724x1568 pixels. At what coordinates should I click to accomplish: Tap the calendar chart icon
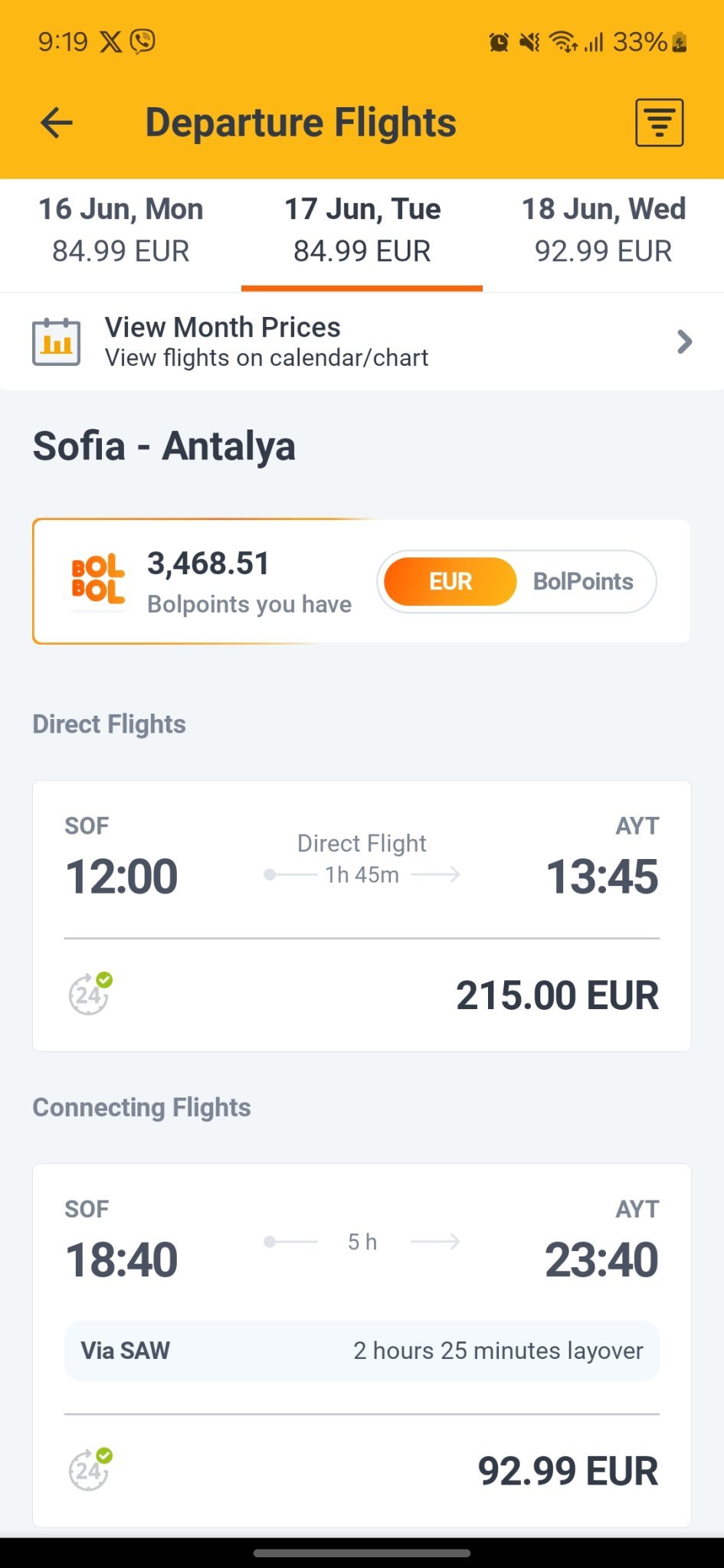[56, 341]
